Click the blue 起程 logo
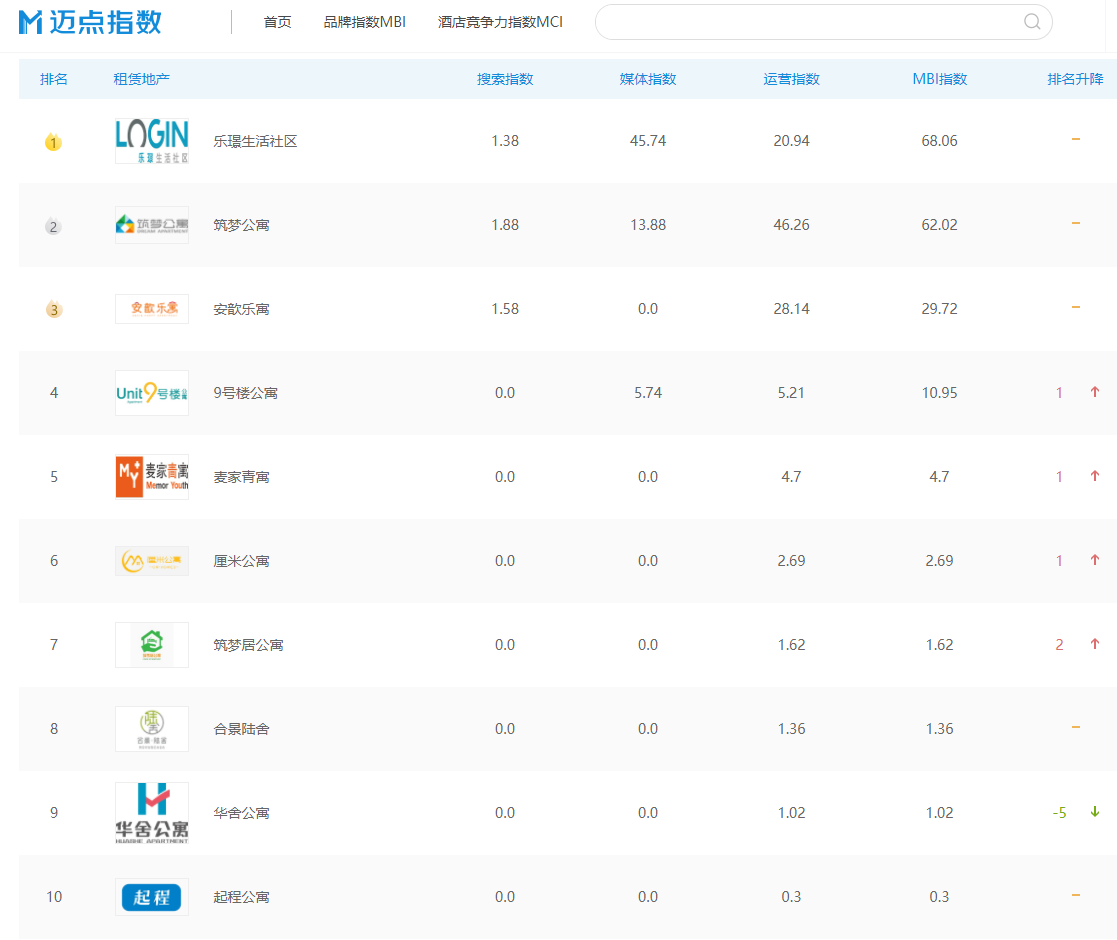1117x940 pixels. coord(151,897)
